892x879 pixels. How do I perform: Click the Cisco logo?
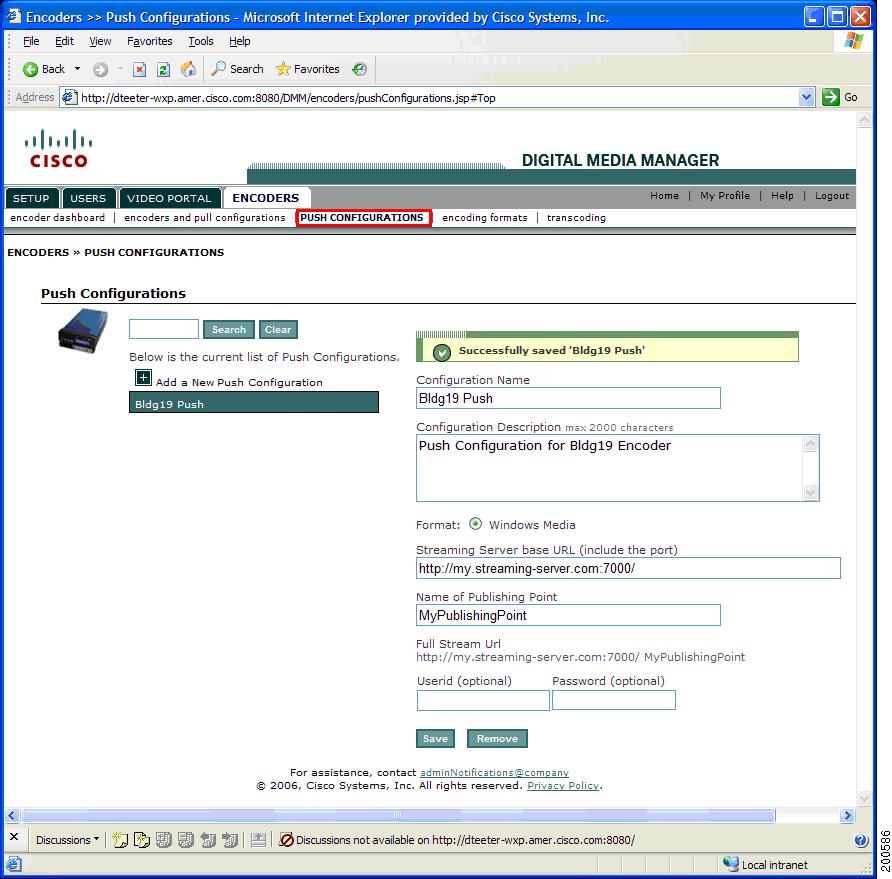57,147
